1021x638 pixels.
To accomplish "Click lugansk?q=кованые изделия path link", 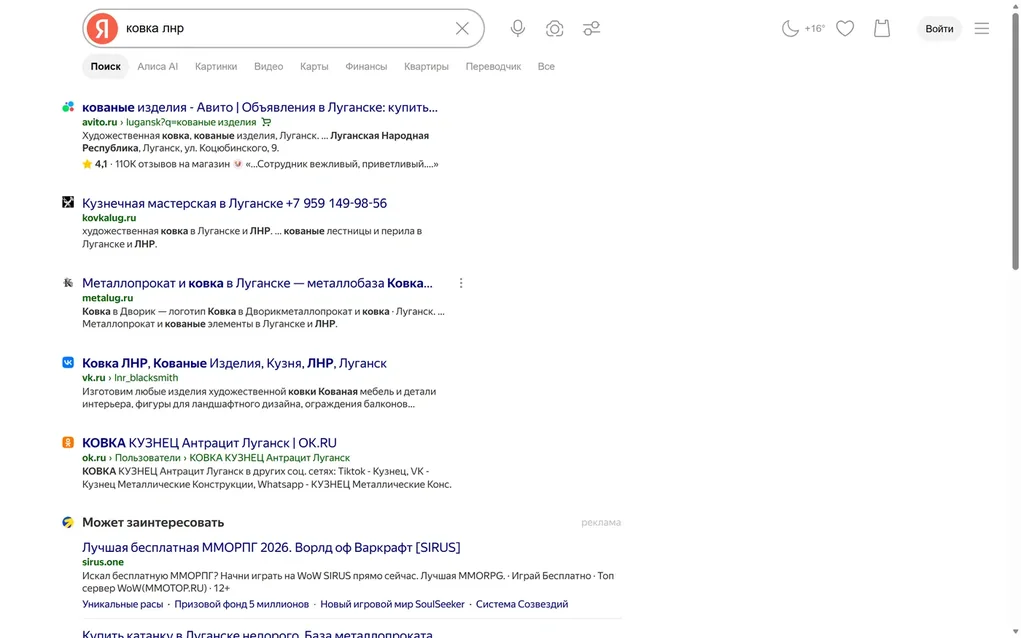I will coord(191,122).
